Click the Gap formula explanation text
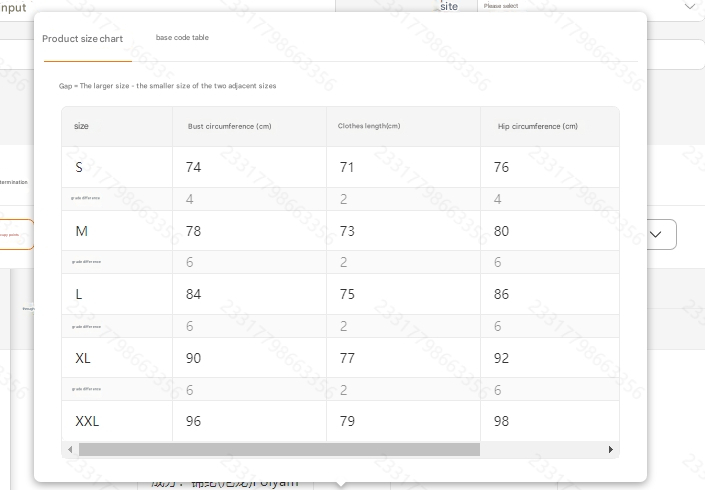Screen dimensions: 705x490 coord(167,86)
